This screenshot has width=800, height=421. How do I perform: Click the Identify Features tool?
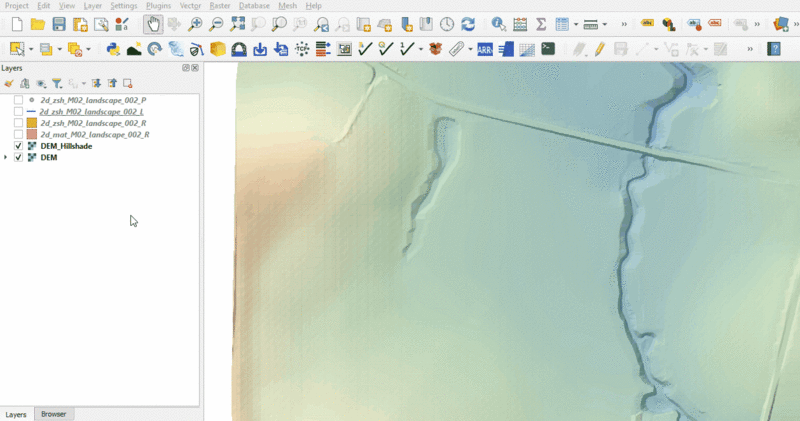[498, 24]
